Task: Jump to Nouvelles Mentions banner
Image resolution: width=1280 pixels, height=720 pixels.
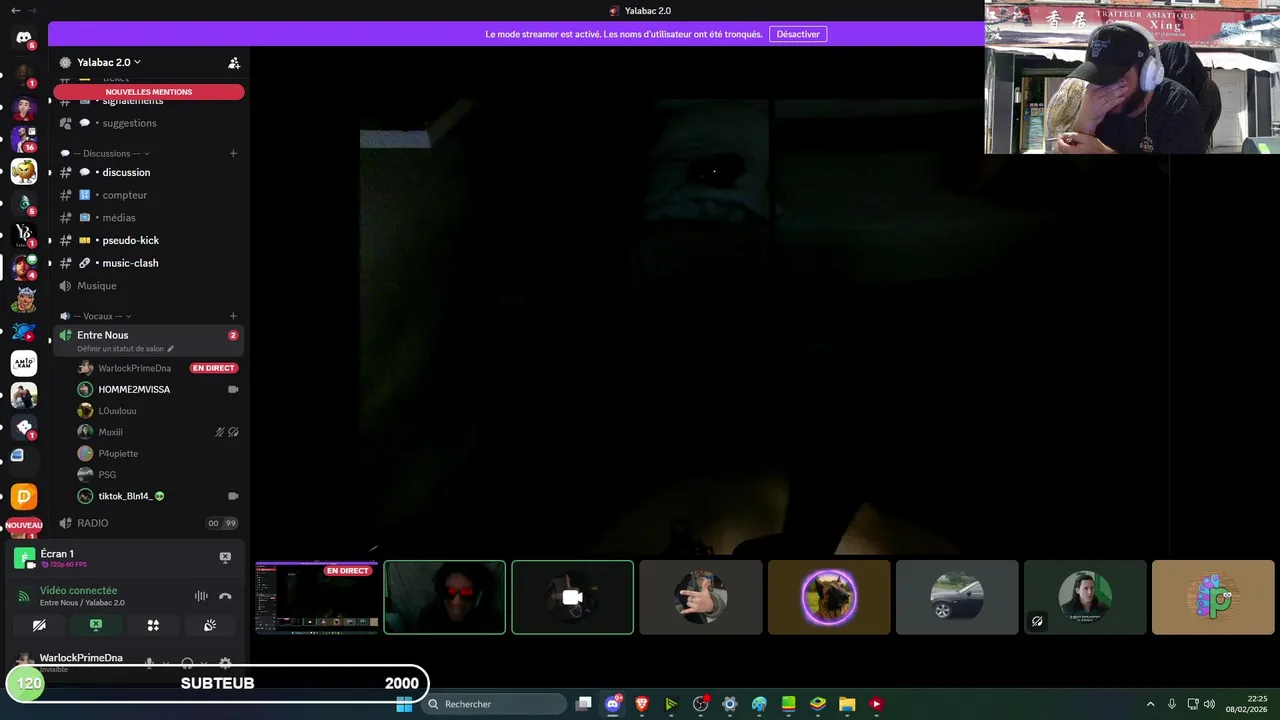Action: click(x=149, y=92)
